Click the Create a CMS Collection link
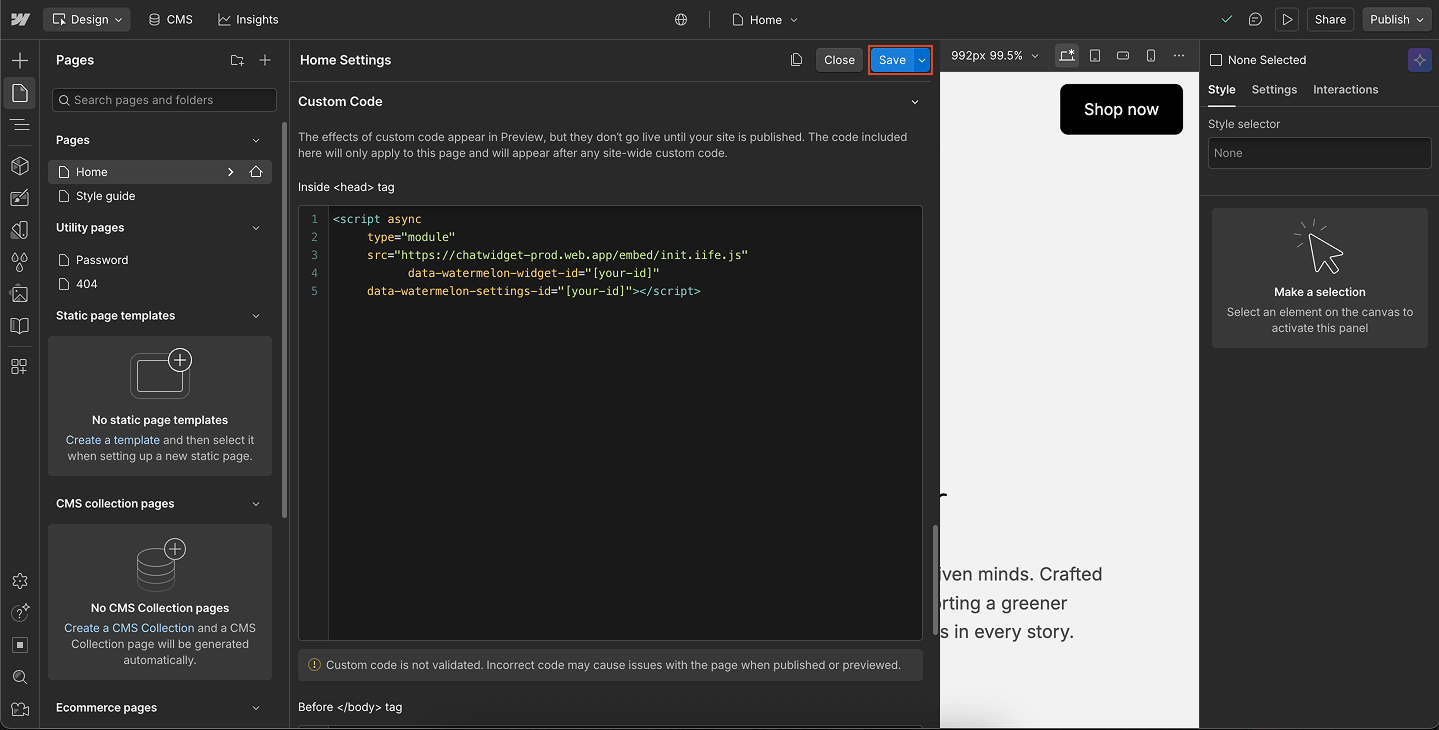 point(129,628)
